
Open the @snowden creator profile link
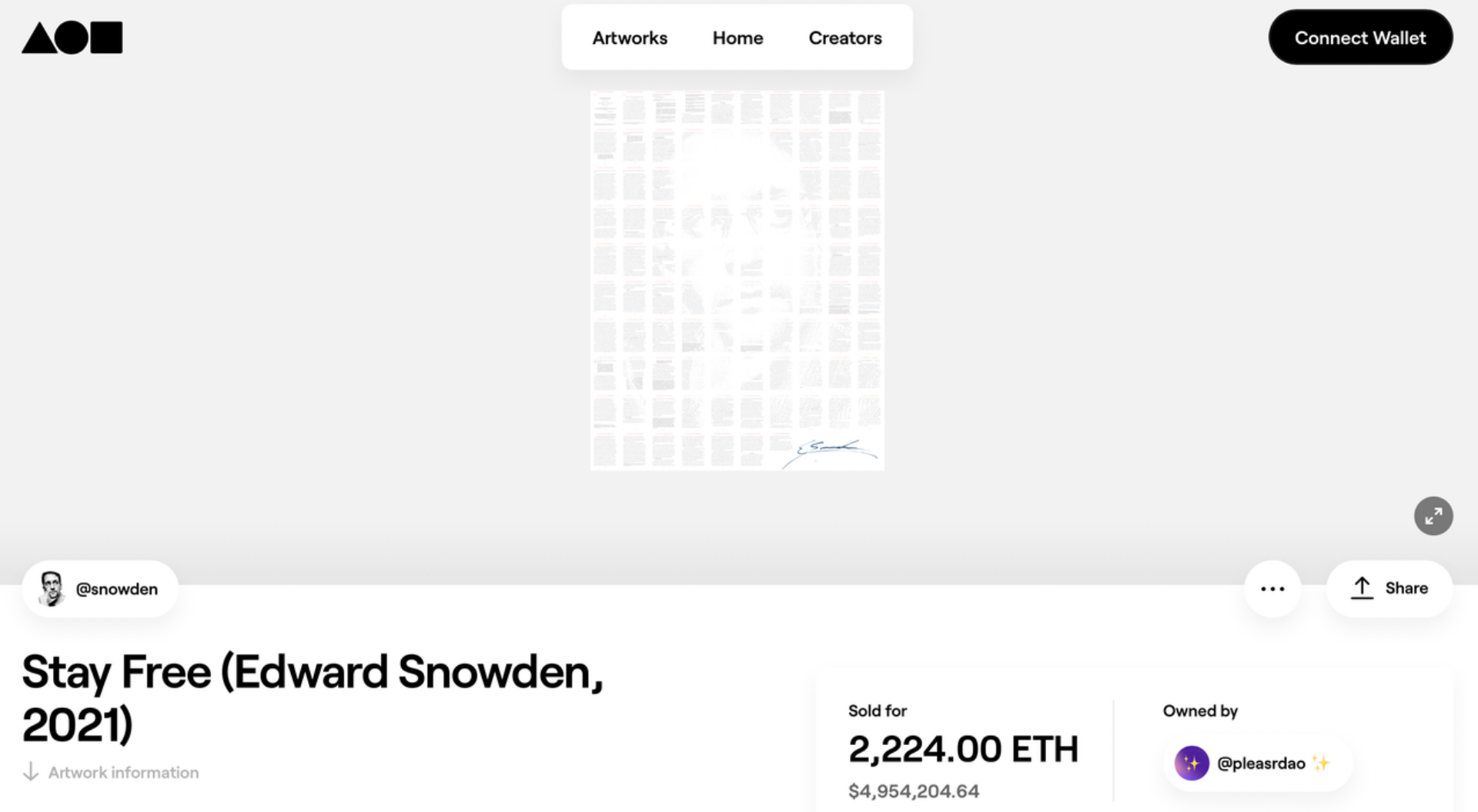[x=117, y=589]
